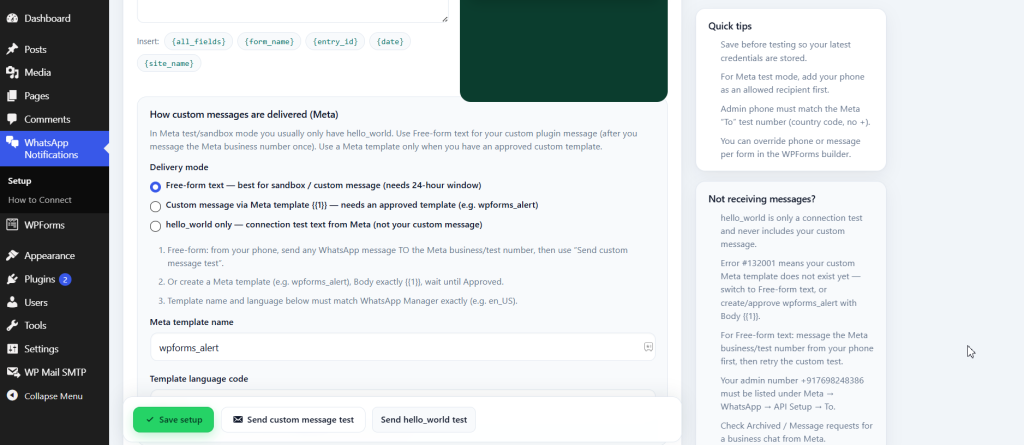Open Tools menu item

(54, 325)
